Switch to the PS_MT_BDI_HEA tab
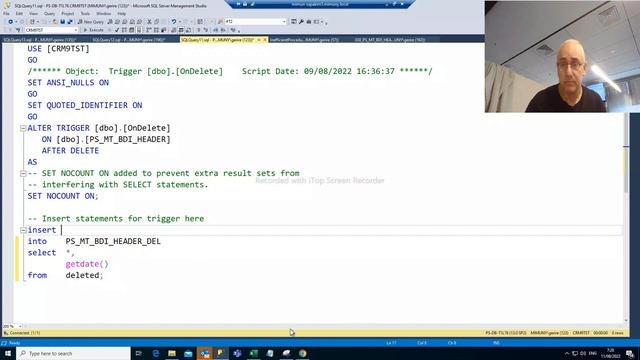This screenshot has height=360, width=640. [390, 40]
